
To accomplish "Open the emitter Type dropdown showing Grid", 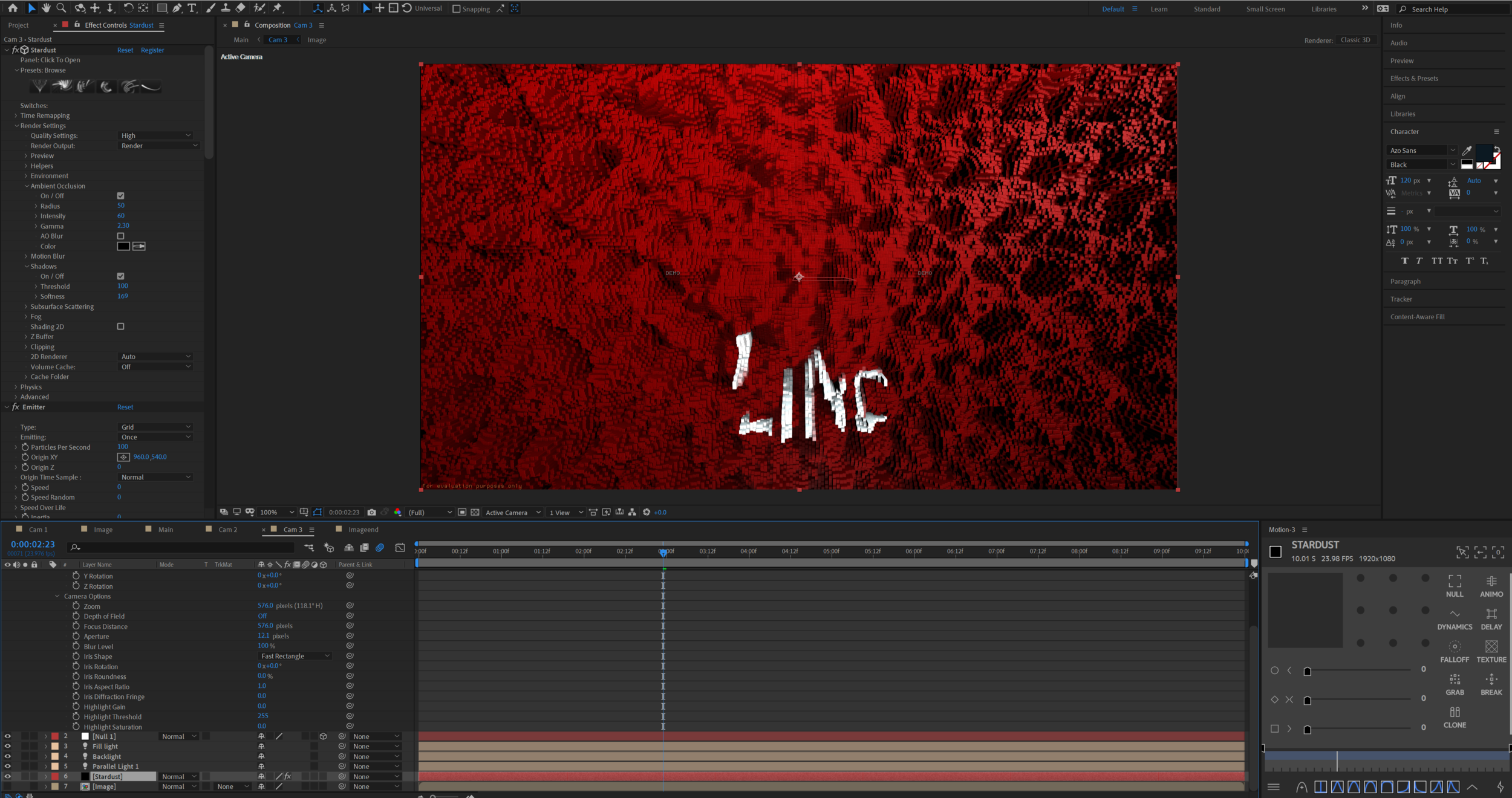I will 156,427.
